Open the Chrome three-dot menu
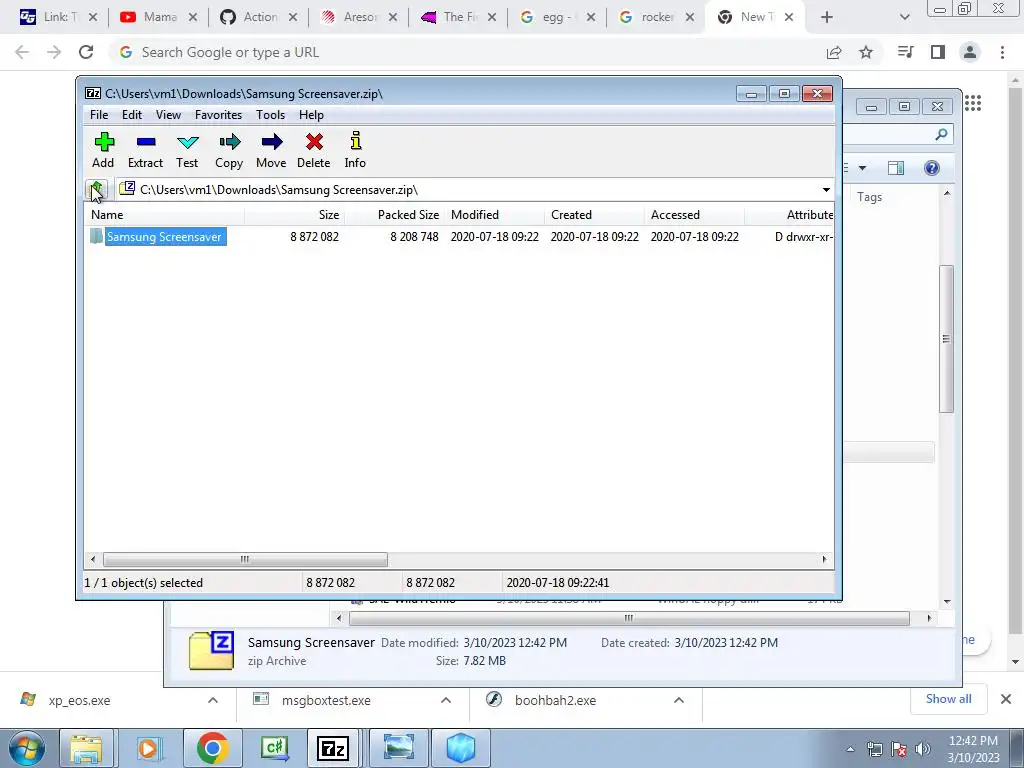 [x=1002, y=52]
